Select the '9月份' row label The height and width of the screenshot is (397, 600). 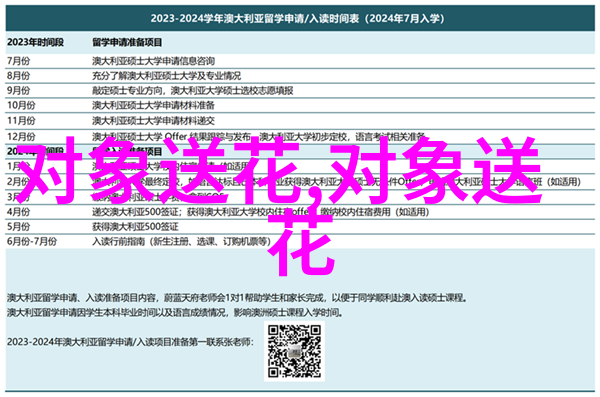pyautogui.click(x=18, y=91)
